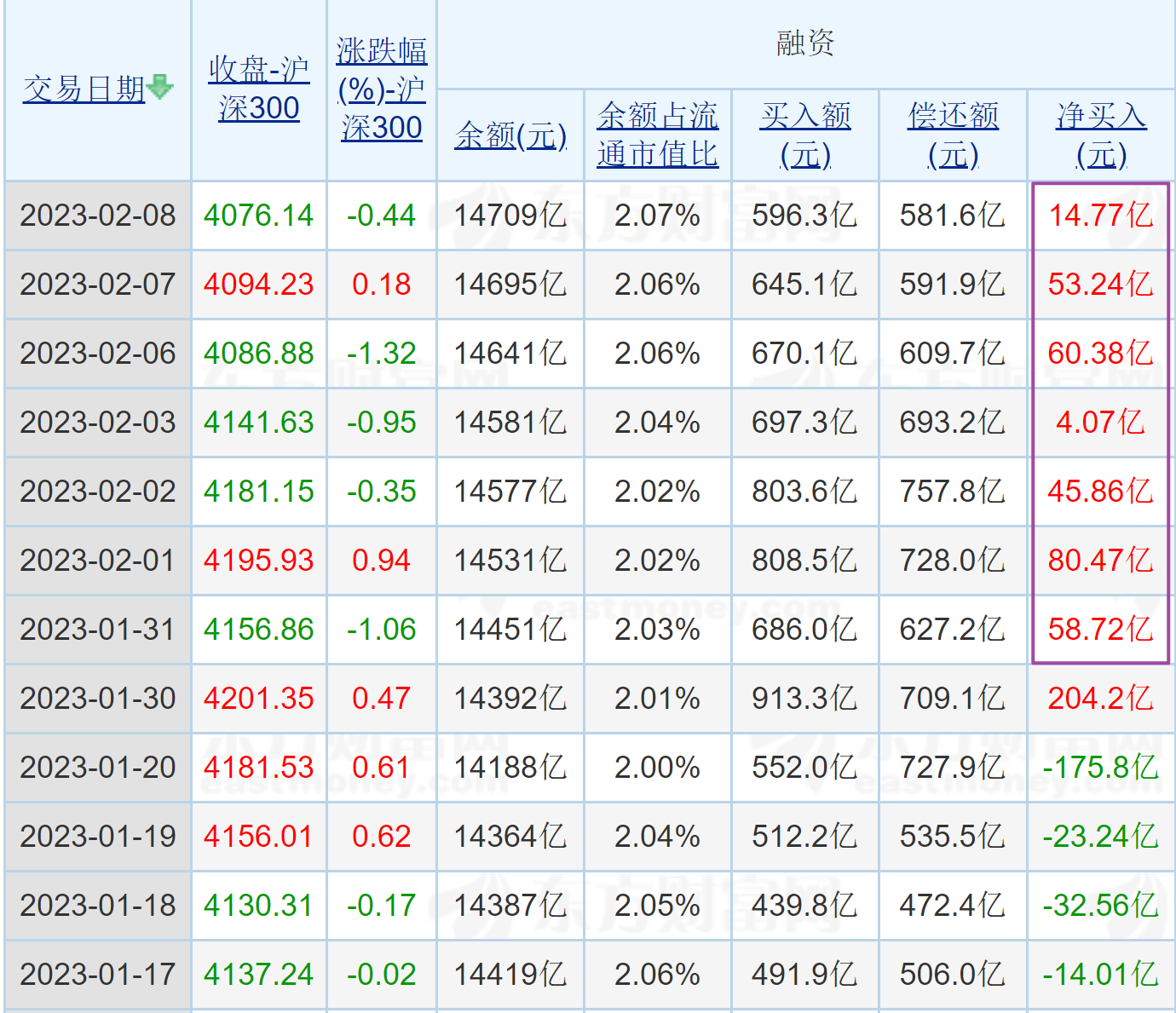Viewport: 1176px width, 1013px height.
Task: Select the date cell 2023-02-08
Action: point(98,216)
